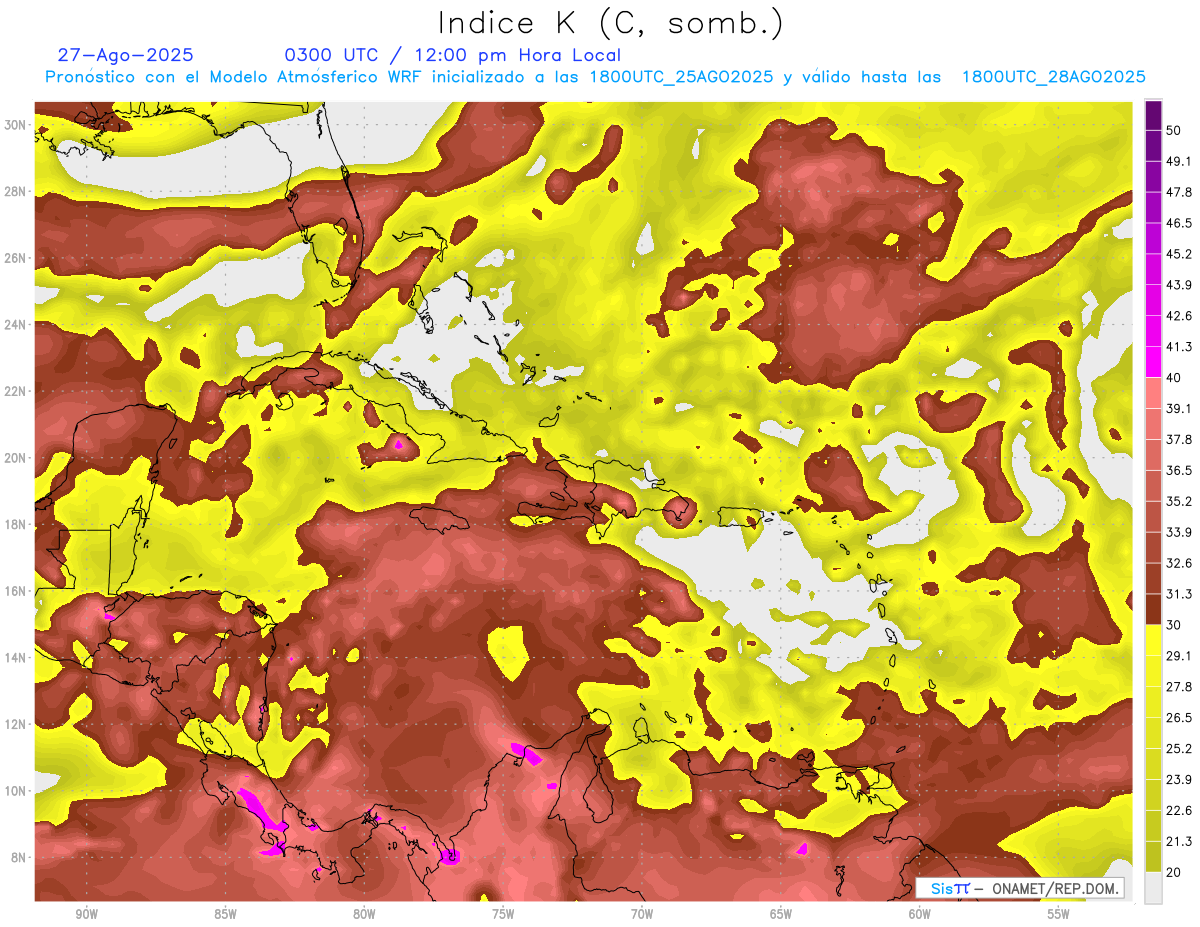Click the colorbar value 31.3

pos(1179,594)
